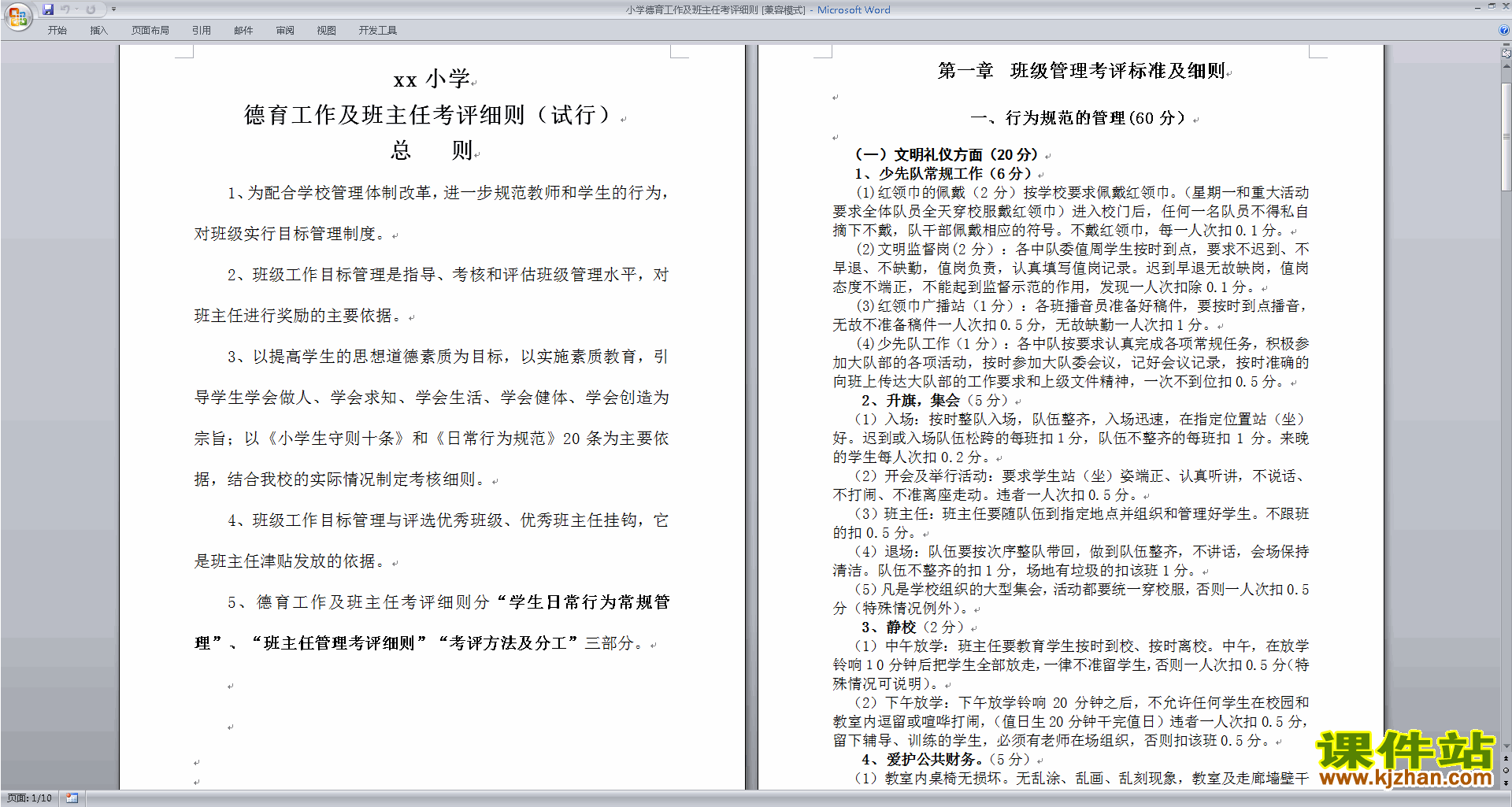
Task: Jump to next page with double-arrow icon
Action: click(1506, 783)
